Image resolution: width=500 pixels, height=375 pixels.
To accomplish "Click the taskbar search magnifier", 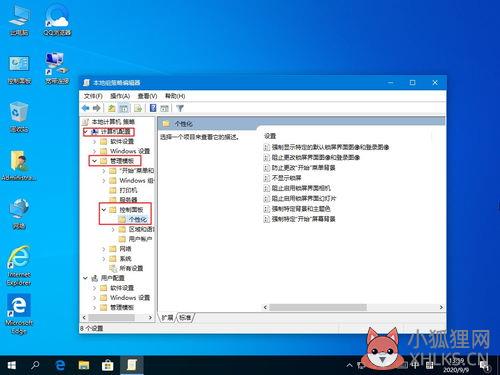I will pyautogui.click(x=35, y=365).
